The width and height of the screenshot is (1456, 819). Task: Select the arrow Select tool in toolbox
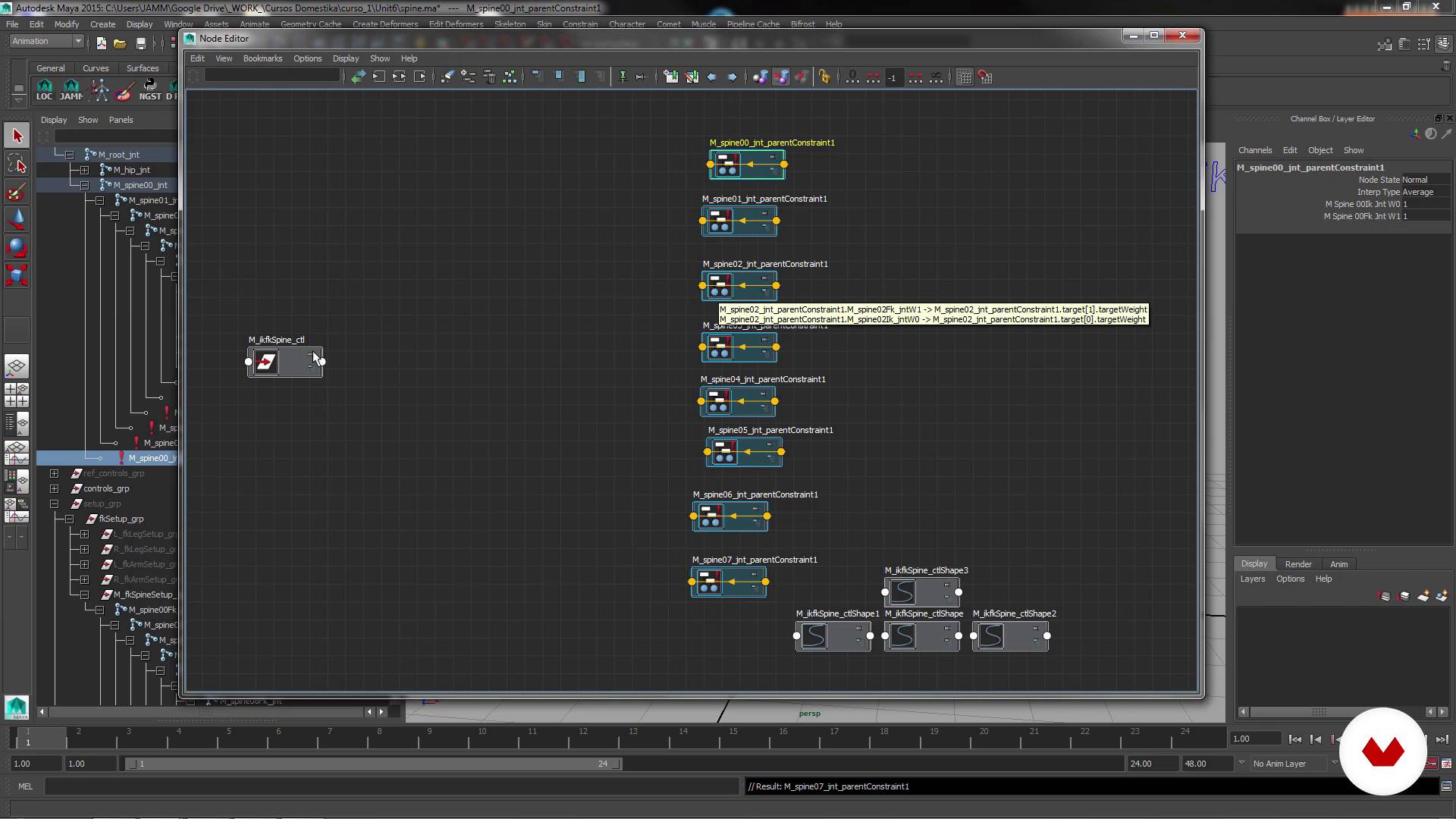[17, 136]
